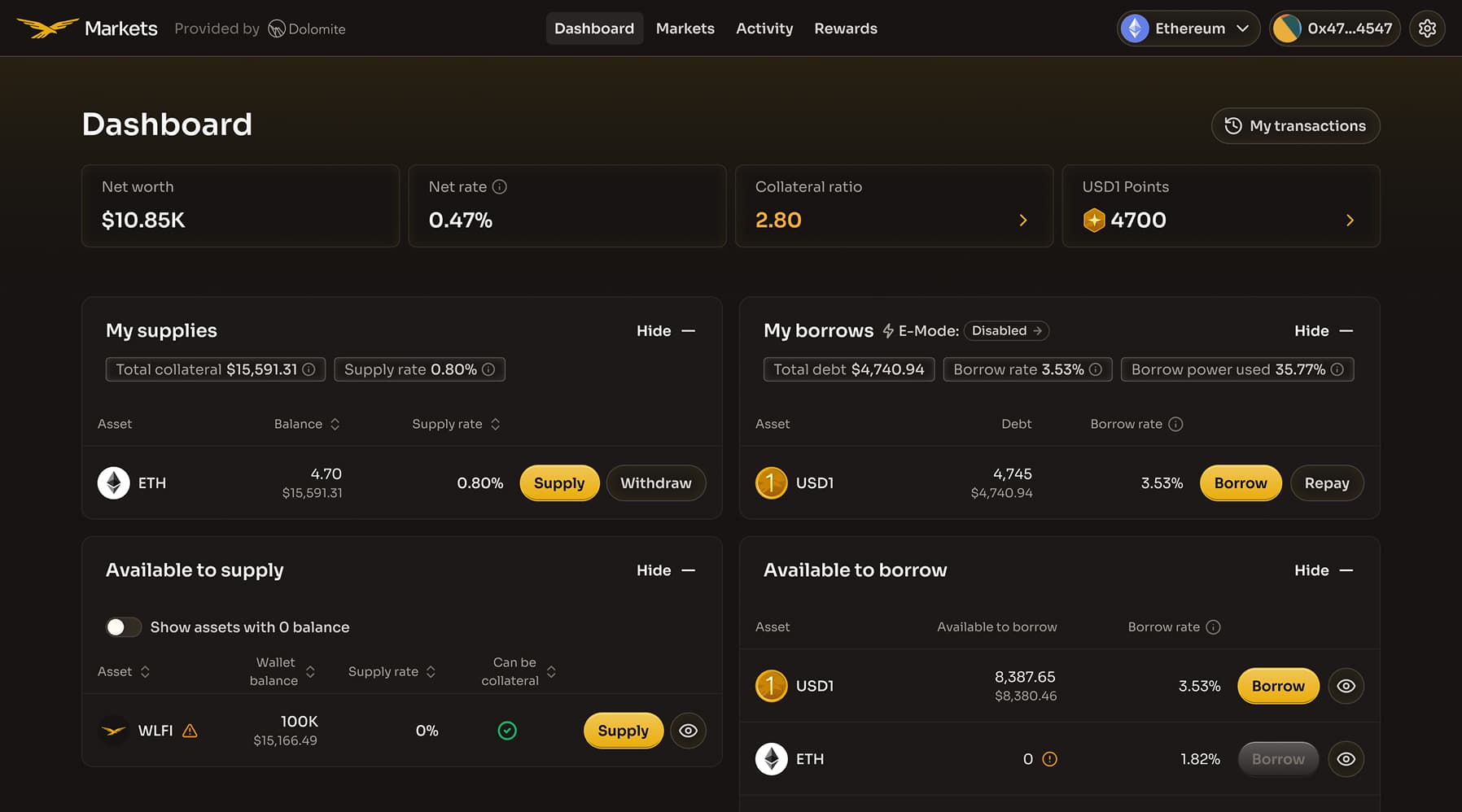Viewport: 1462px width, 812px height.
Task: Open the Rewards tab
Action: pyautogui.click(x=845, y=28)
